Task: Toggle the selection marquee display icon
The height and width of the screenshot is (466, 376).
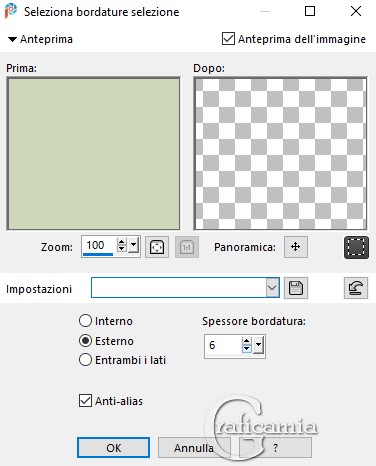Action: pos(356,247)
